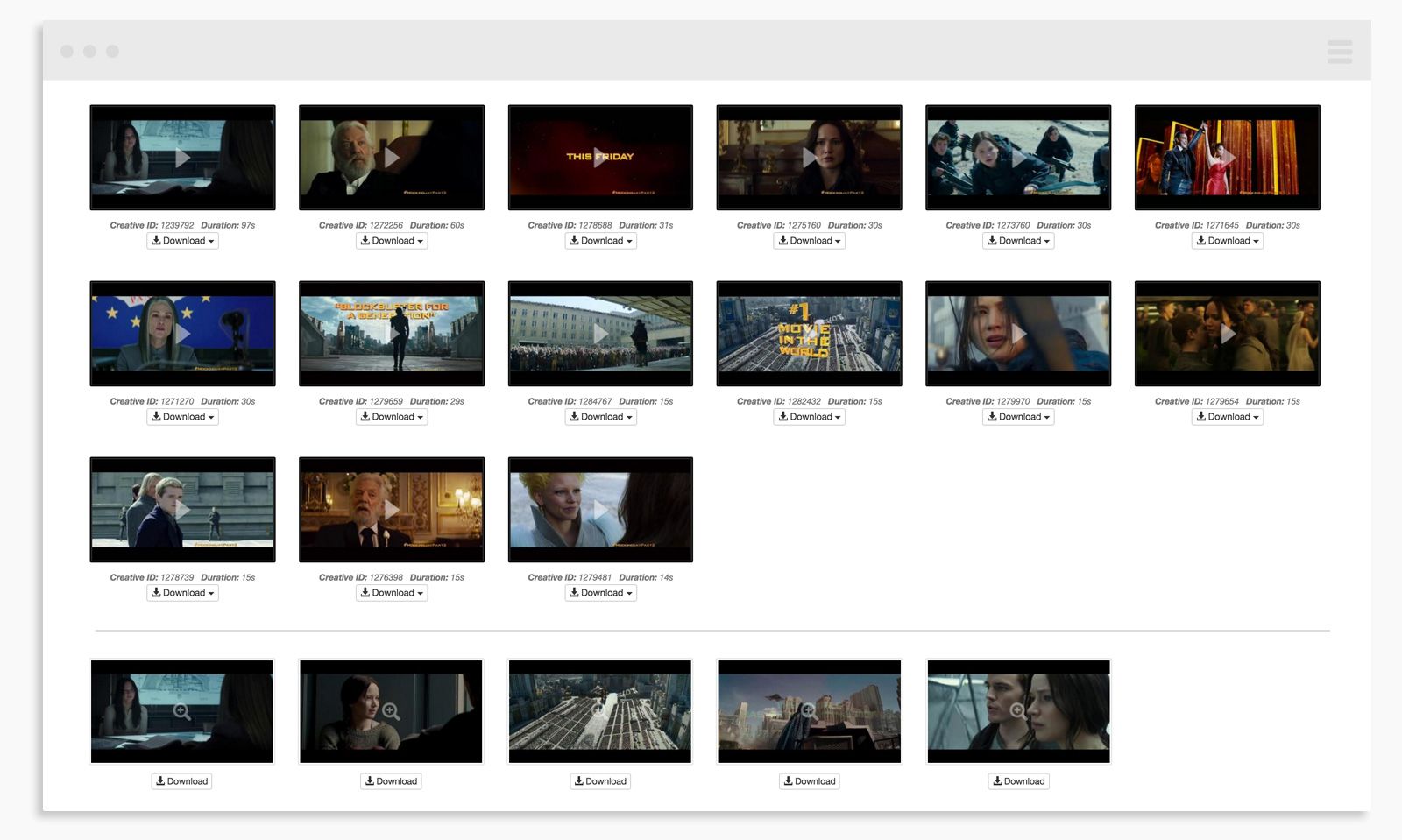Screen dimensions: 1402x840
Task: Play the video with Creative ID 1273760
Action: point(1018,158)
